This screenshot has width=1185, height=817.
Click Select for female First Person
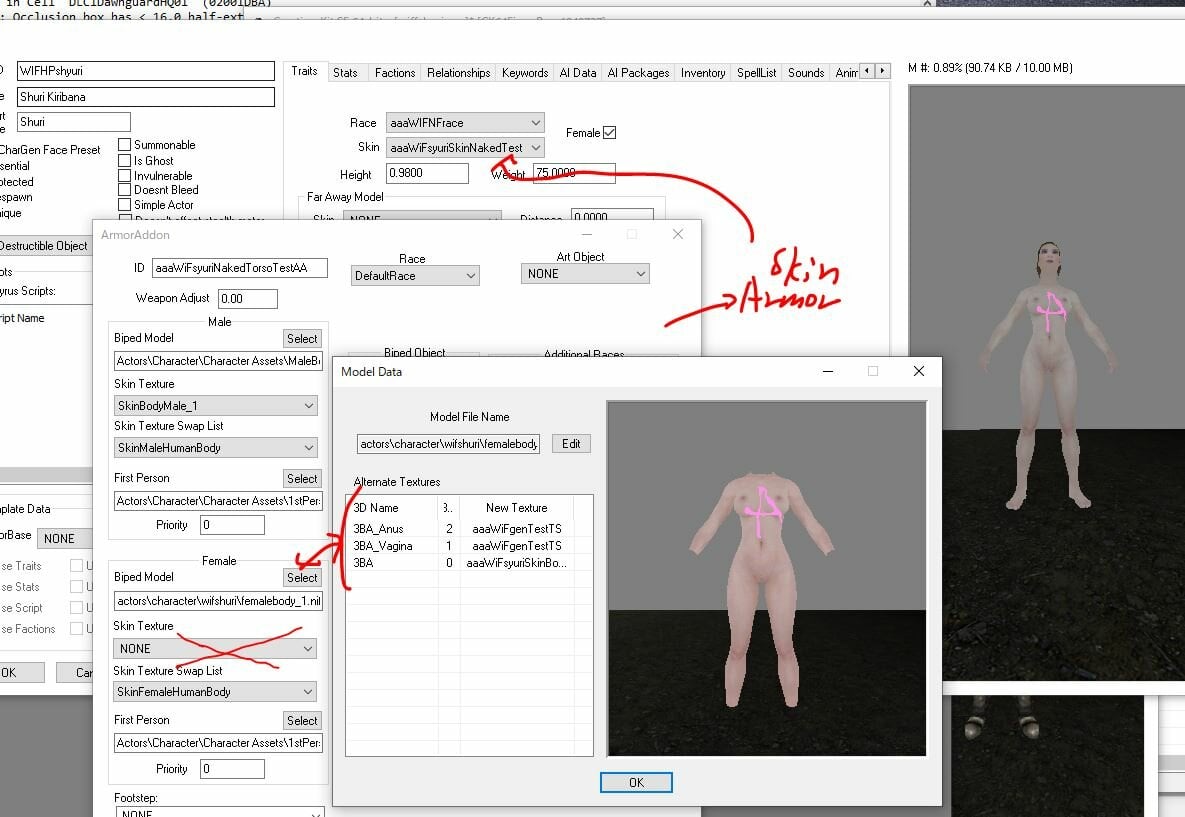pyautogui.click(x=302, y=720)
